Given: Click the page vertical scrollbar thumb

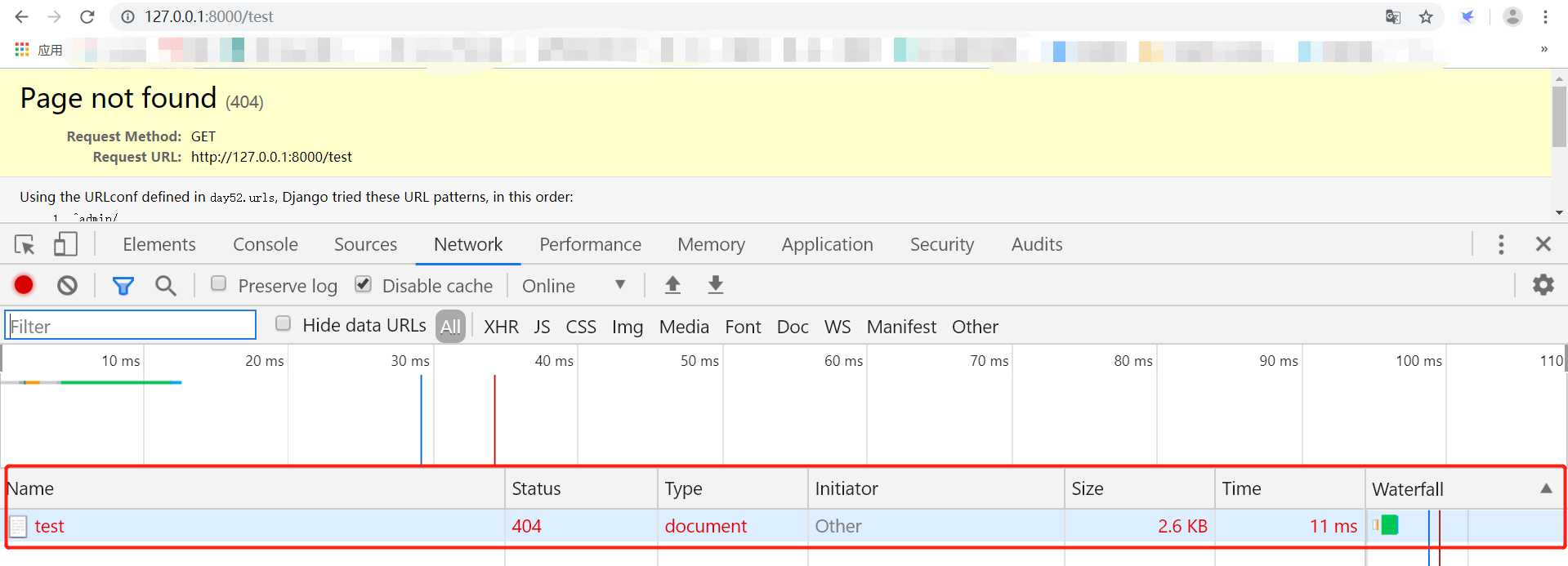Looking at the screenshot, I should (x=1559, y=115).
